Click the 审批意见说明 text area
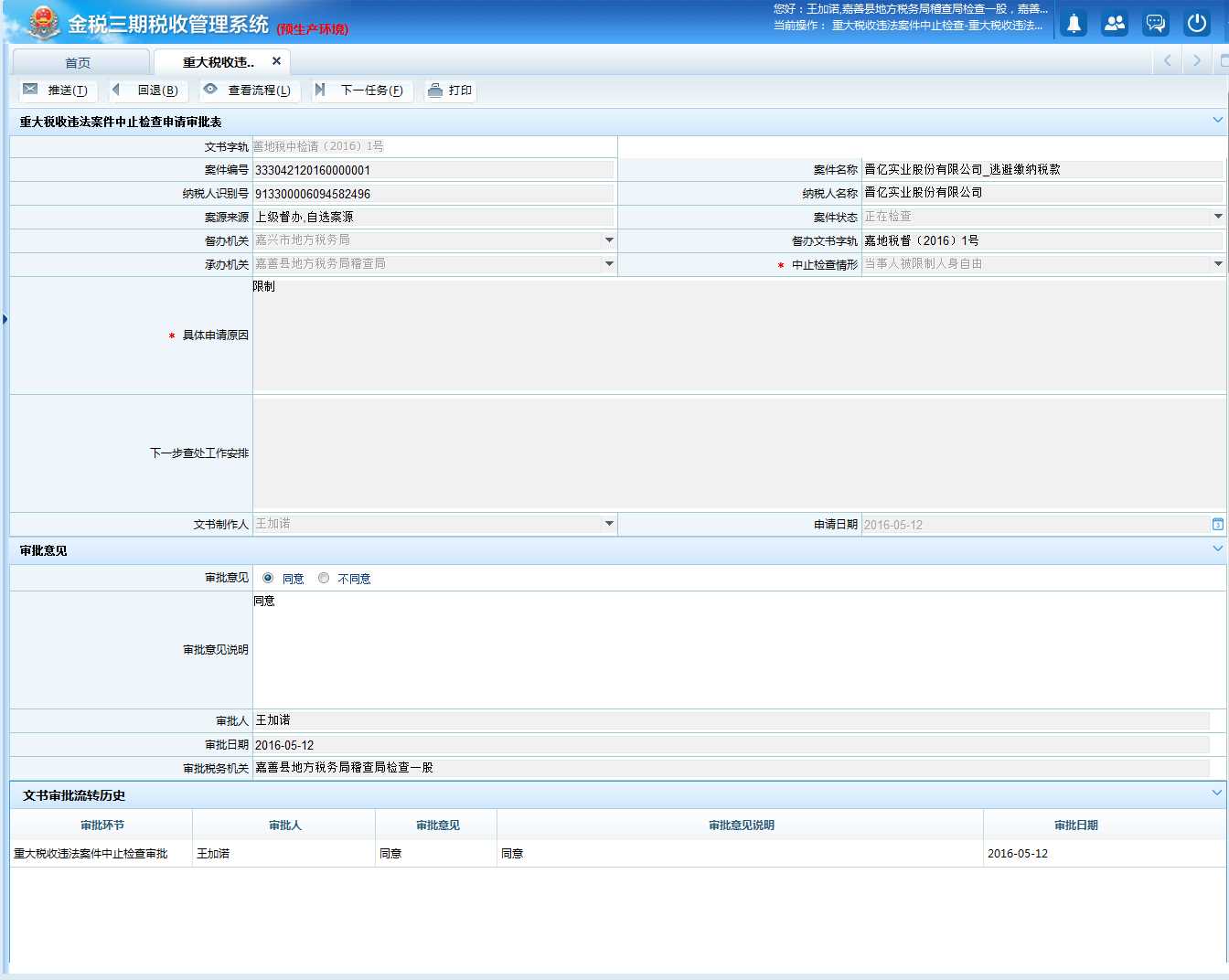 [x=739, y=649]
